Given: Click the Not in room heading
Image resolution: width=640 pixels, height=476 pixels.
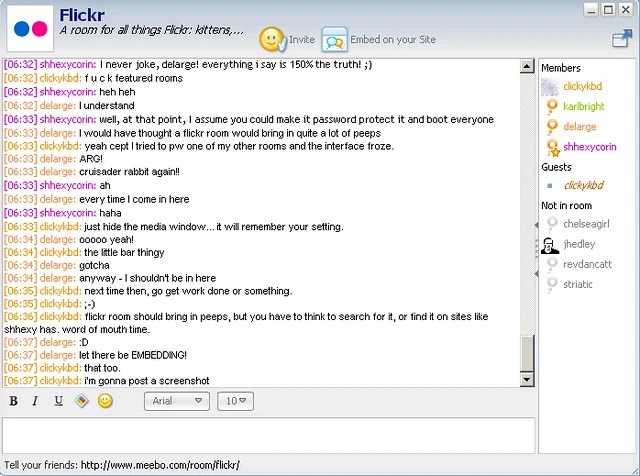Looking at the screenshot, I should pyautogui.click(x=567, y=206).
